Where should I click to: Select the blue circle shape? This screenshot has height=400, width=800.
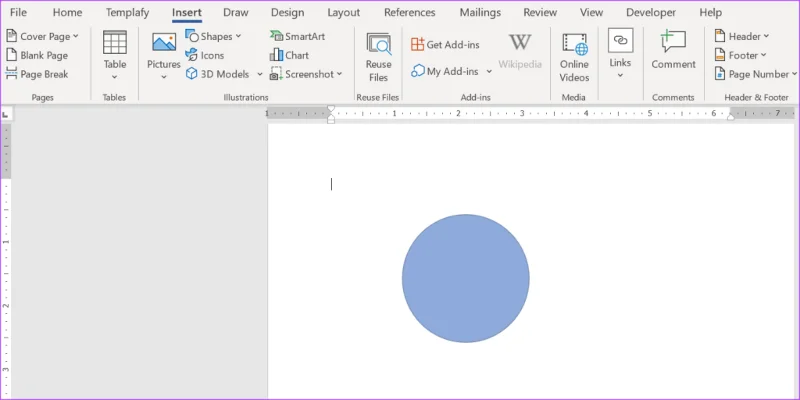pyautogui.click(x=465, y=279)
